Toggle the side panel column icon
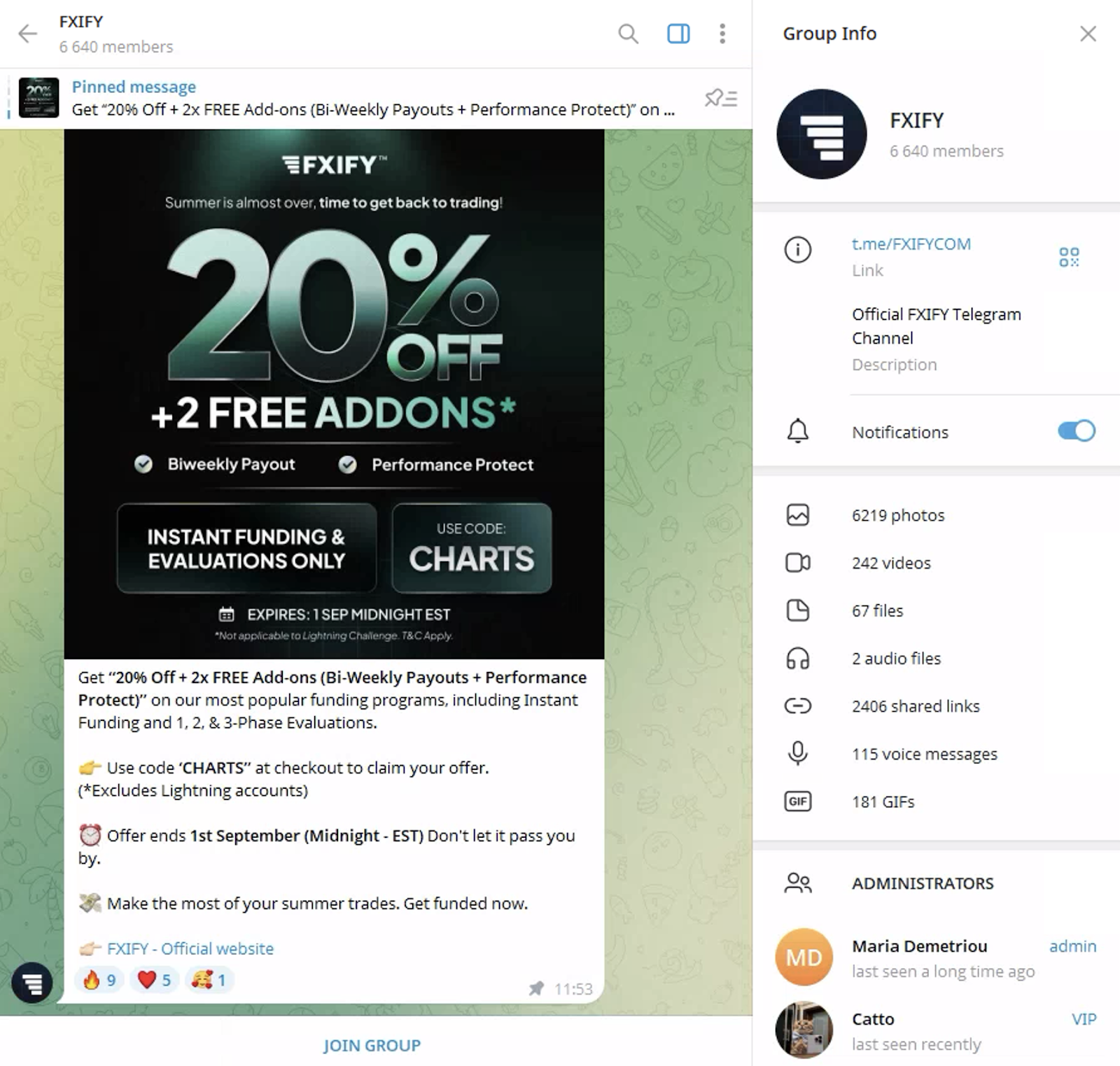This screenshot has width=1120, height=1066. click(678, 34)
